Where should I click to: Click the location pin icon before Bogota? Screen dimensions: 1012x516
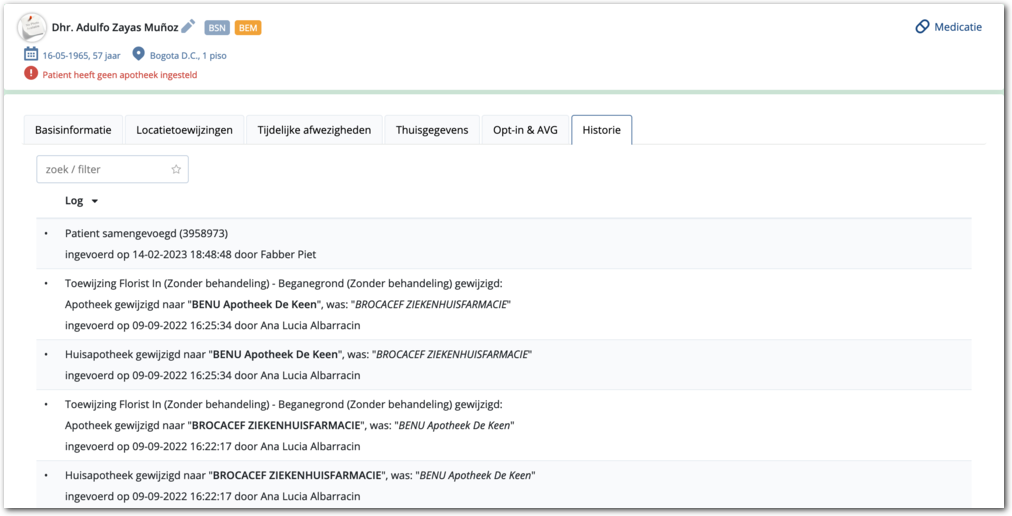[139, 54]
